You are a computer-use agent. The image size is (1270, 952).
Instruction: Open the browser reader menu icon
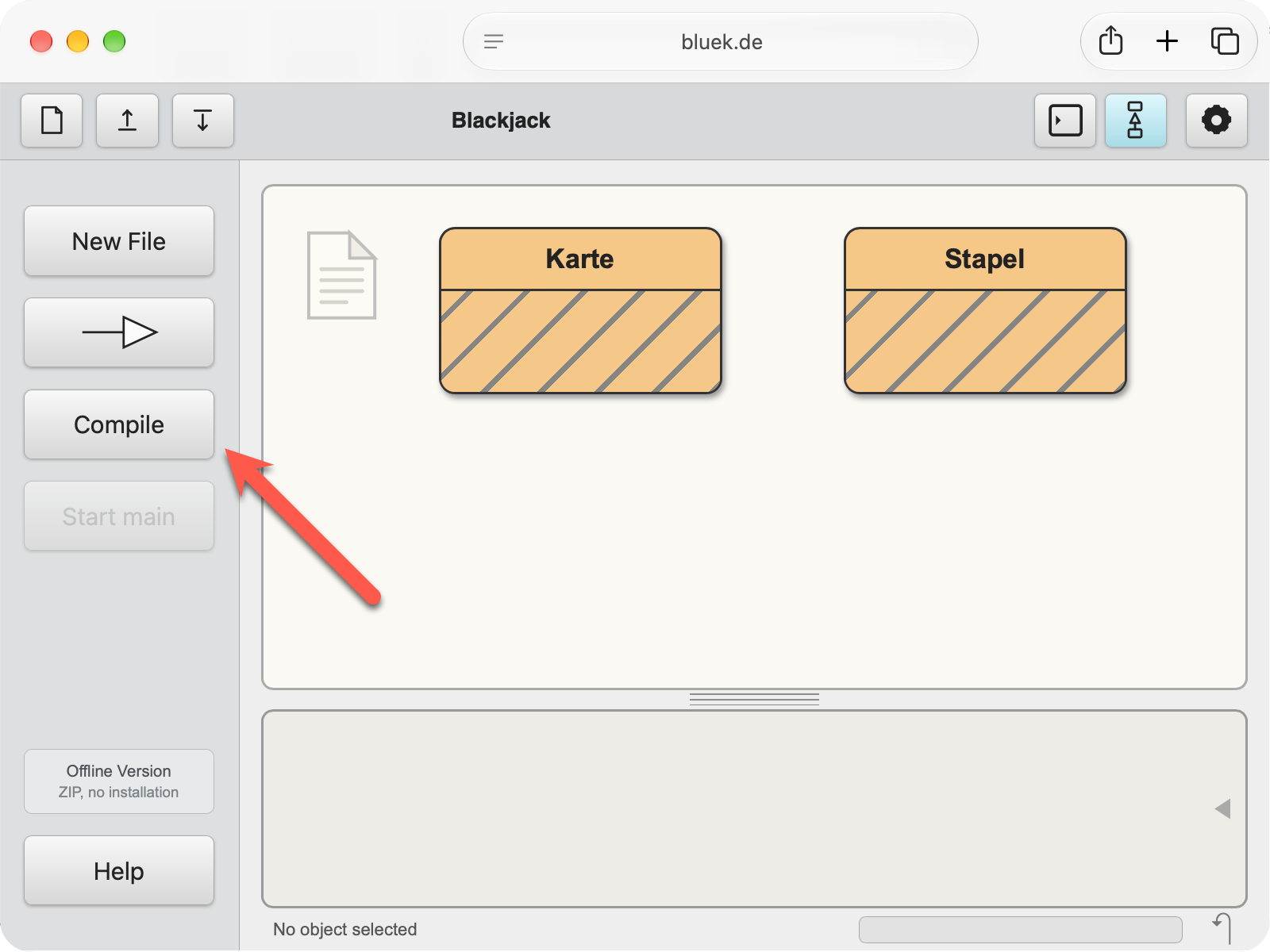[494, 42]
